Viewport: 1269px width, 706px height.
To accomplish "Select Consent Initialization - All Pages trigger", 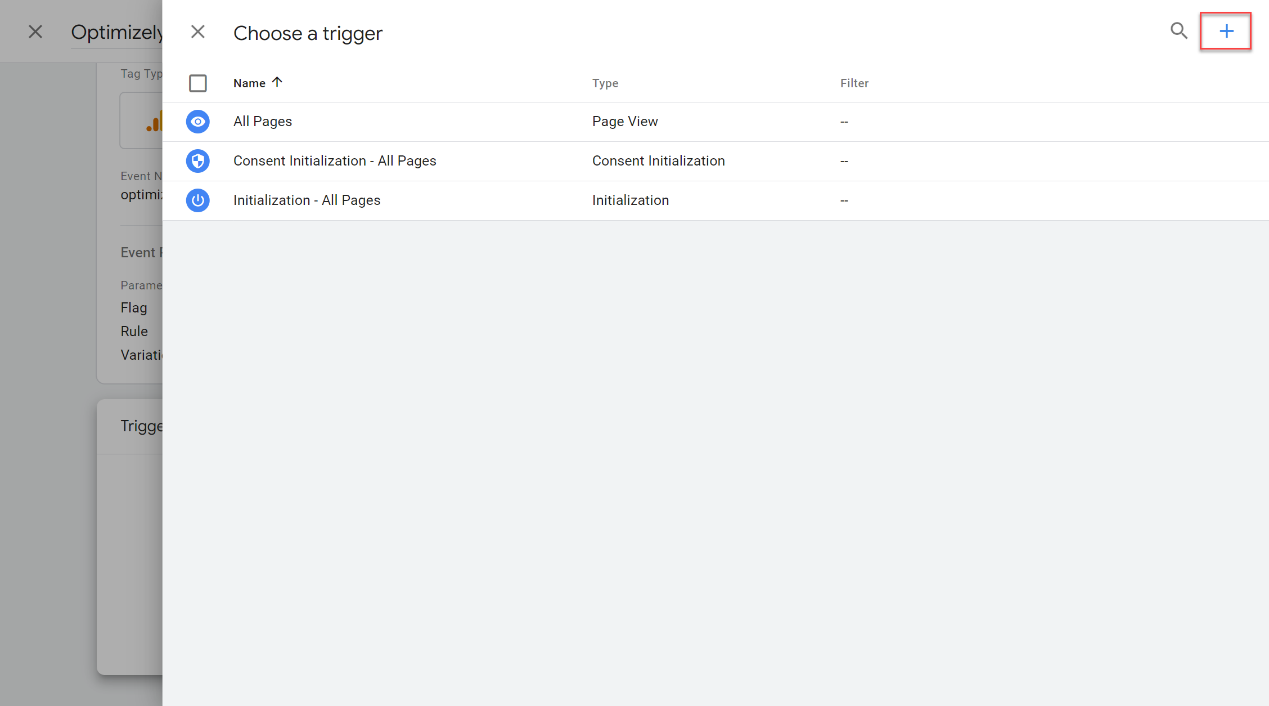I will 335,161.
